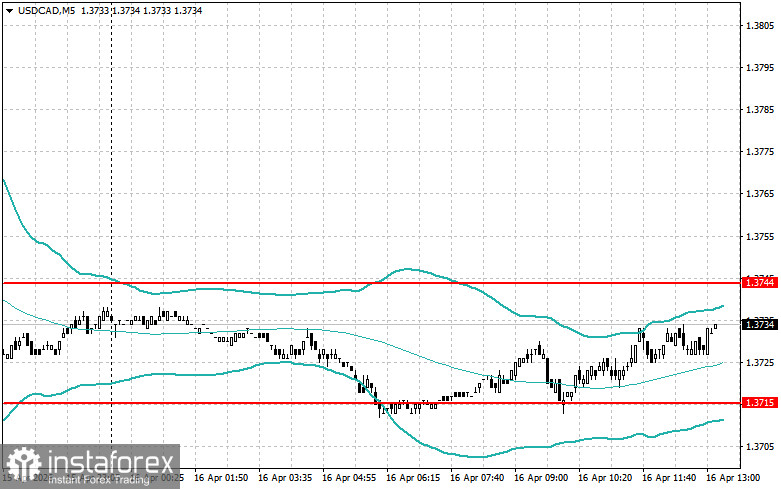Click the 16 Apr 04:55 time label
Screen dimensions: 781x489
click(x=349, y=478)
